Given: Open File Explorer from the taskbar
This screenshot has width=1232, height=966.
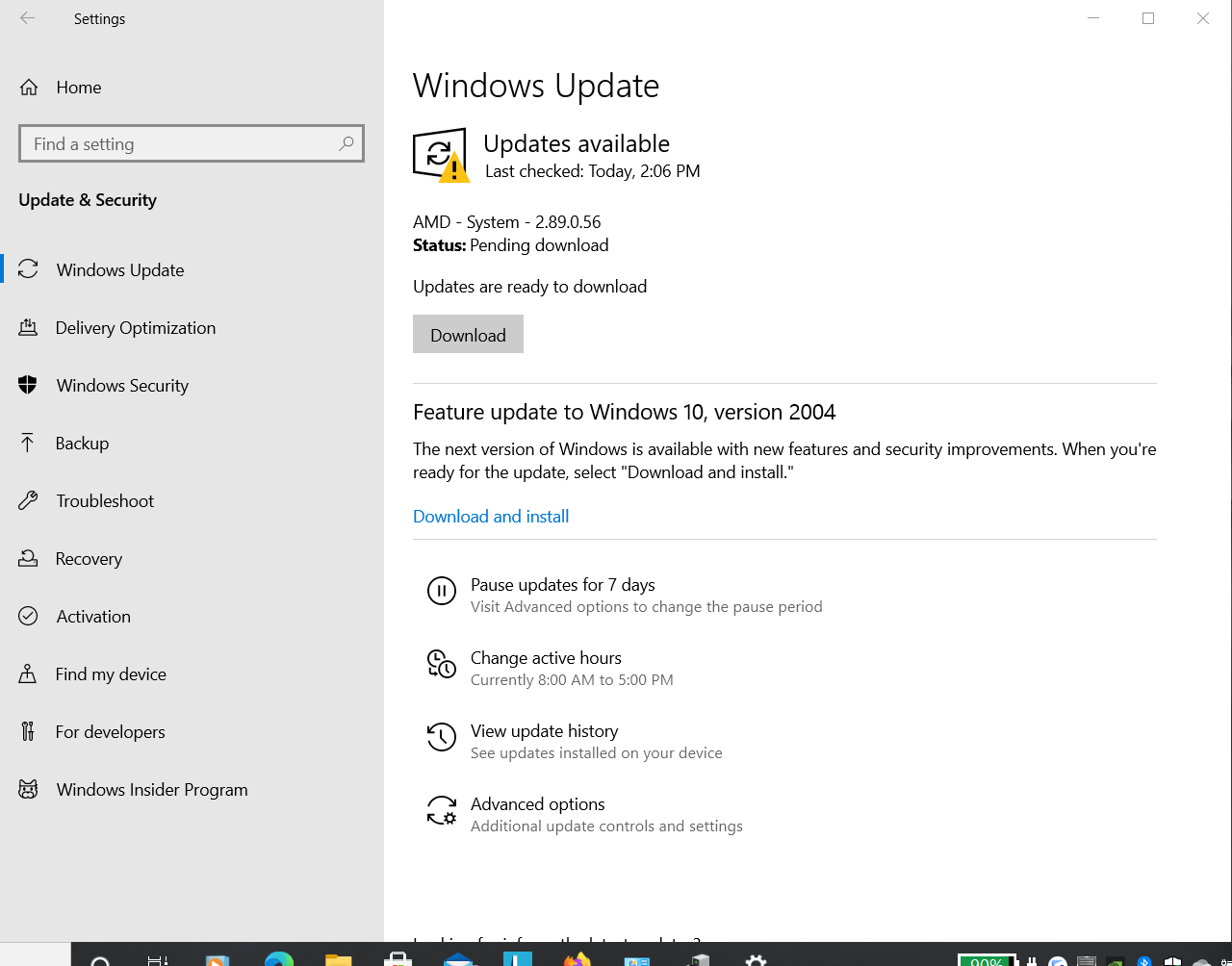Looking at the screenshot, I should click(x=338, y=959).
